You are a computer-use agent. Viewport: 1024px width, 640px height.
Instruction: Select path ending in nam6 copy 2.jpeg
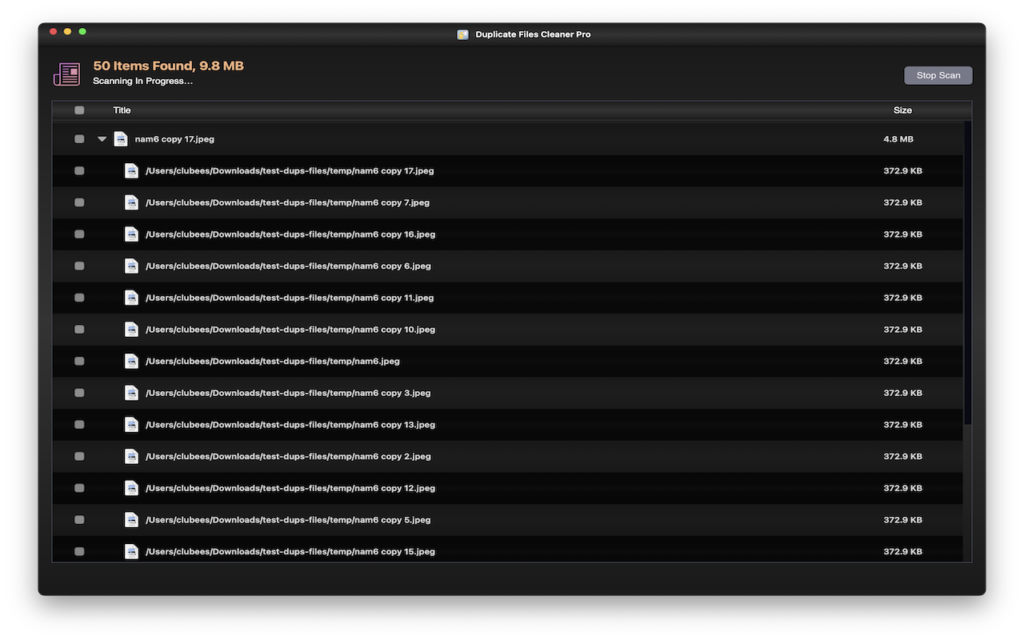click(288, 456)
